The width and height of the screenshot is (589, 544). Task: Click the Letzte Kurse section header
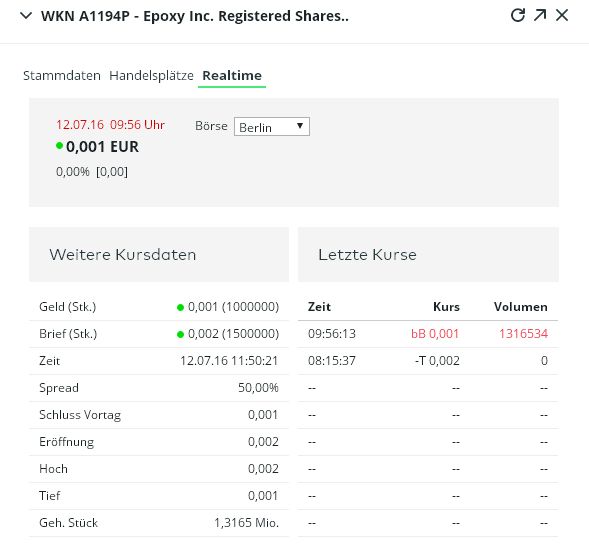tap(428, 254)
